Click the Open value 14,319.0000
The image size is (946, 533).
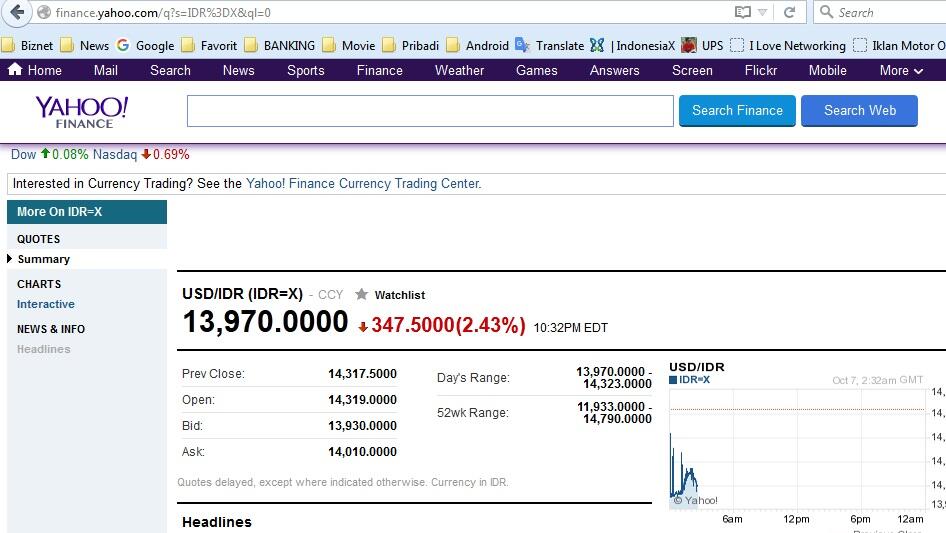point(362,400)
